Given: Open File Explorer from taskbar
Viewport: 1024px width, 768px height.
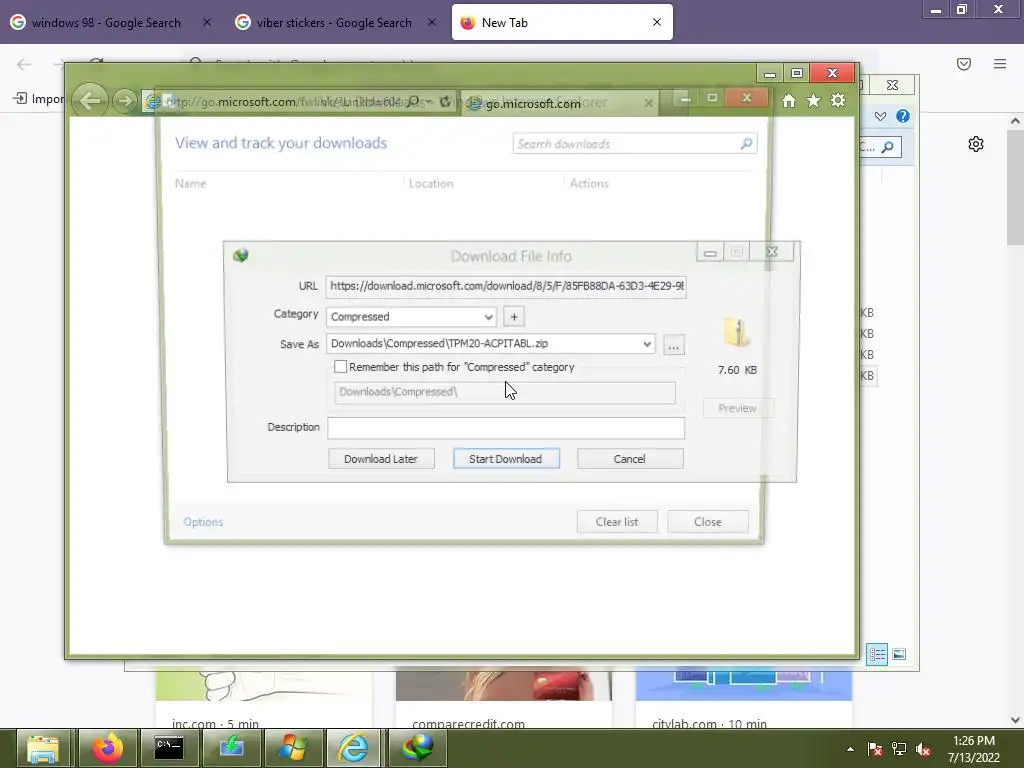Looking at the screenshot, I should (42, 748).
